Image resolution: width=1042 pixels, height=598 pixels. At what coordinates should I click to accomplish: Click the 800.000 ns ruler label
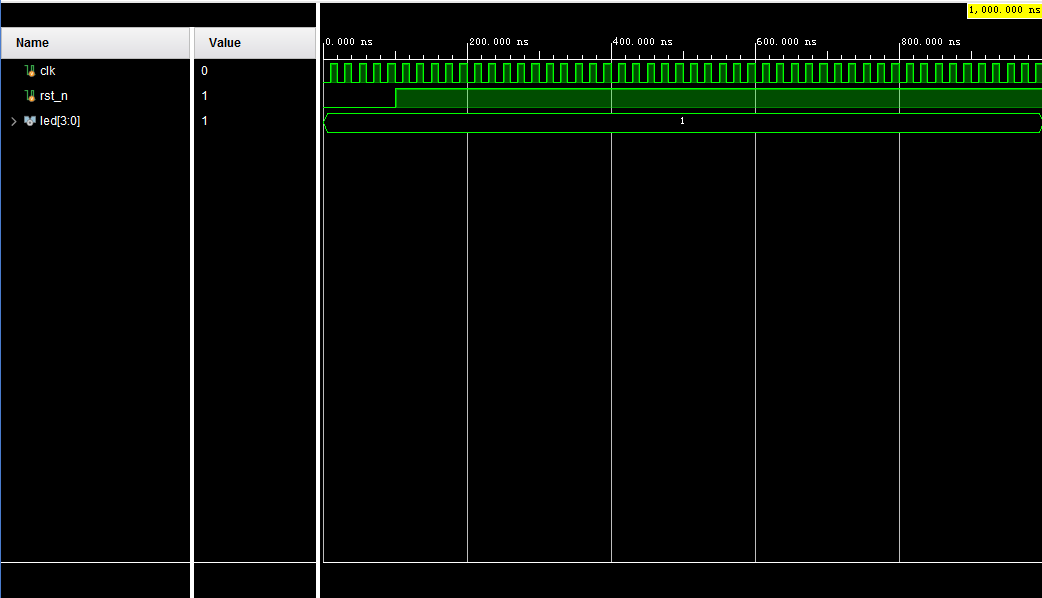[931, 42]
